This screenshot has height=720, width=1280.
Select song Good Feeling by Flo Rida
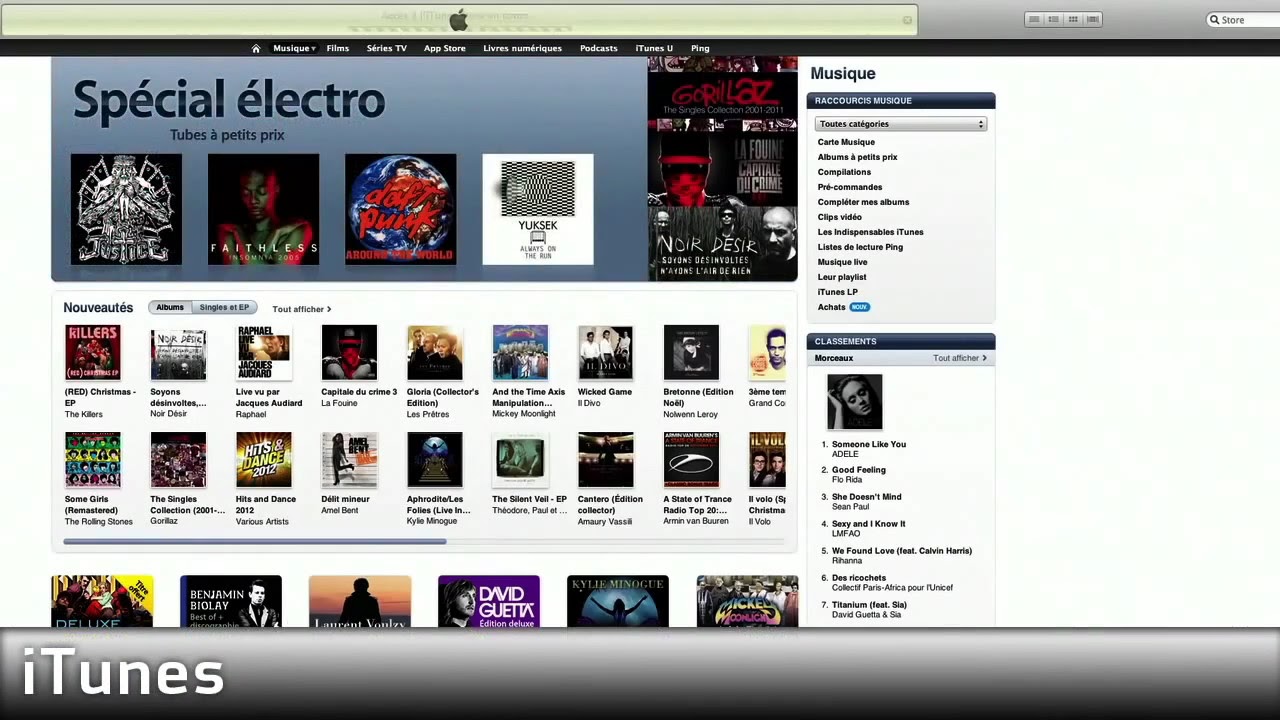pos(859,470)
